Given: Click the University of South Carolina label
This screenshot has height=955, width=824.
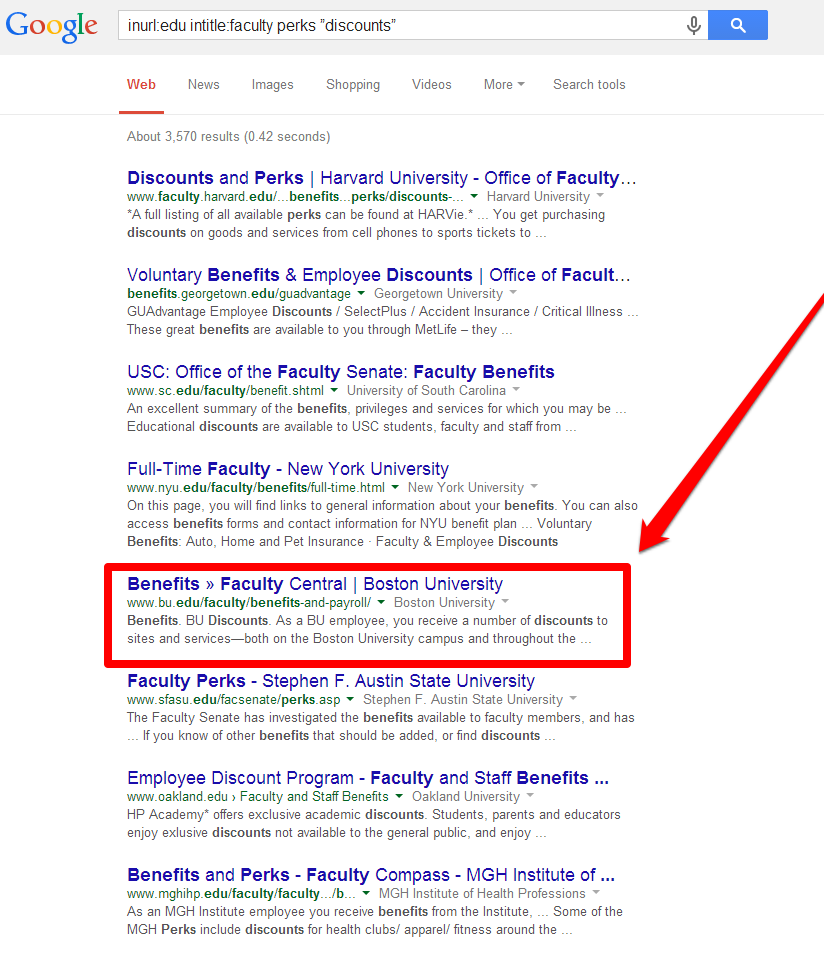Looking at the screenshot, I should 426,390.
